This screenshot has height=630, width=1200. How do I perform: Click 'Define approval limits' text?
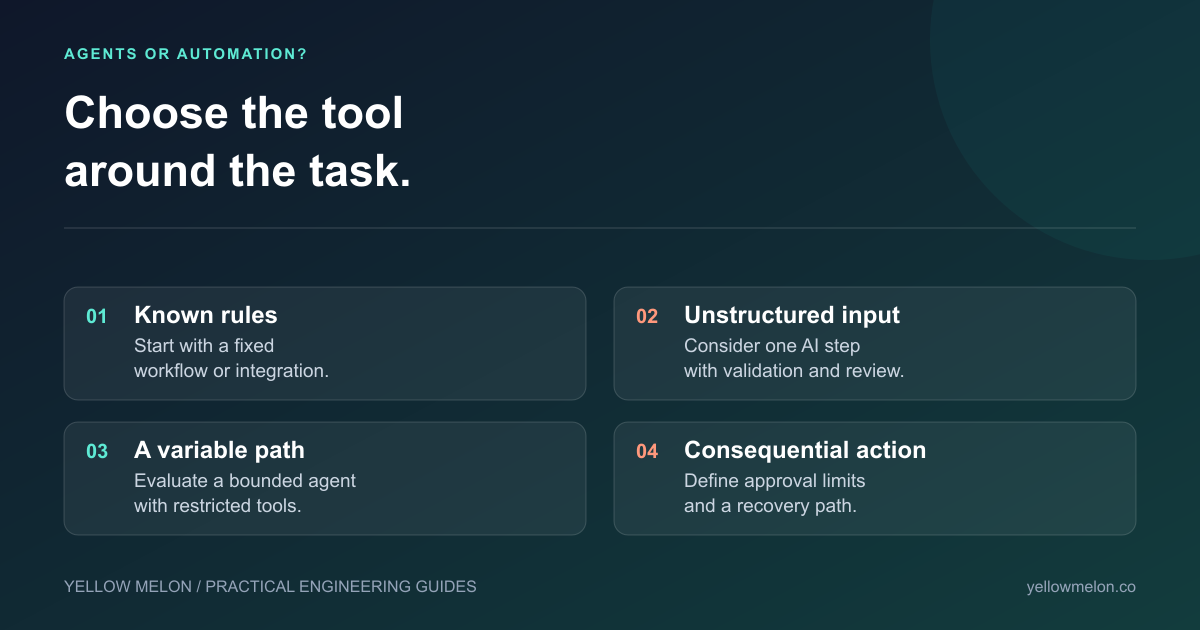click(775, 481)
